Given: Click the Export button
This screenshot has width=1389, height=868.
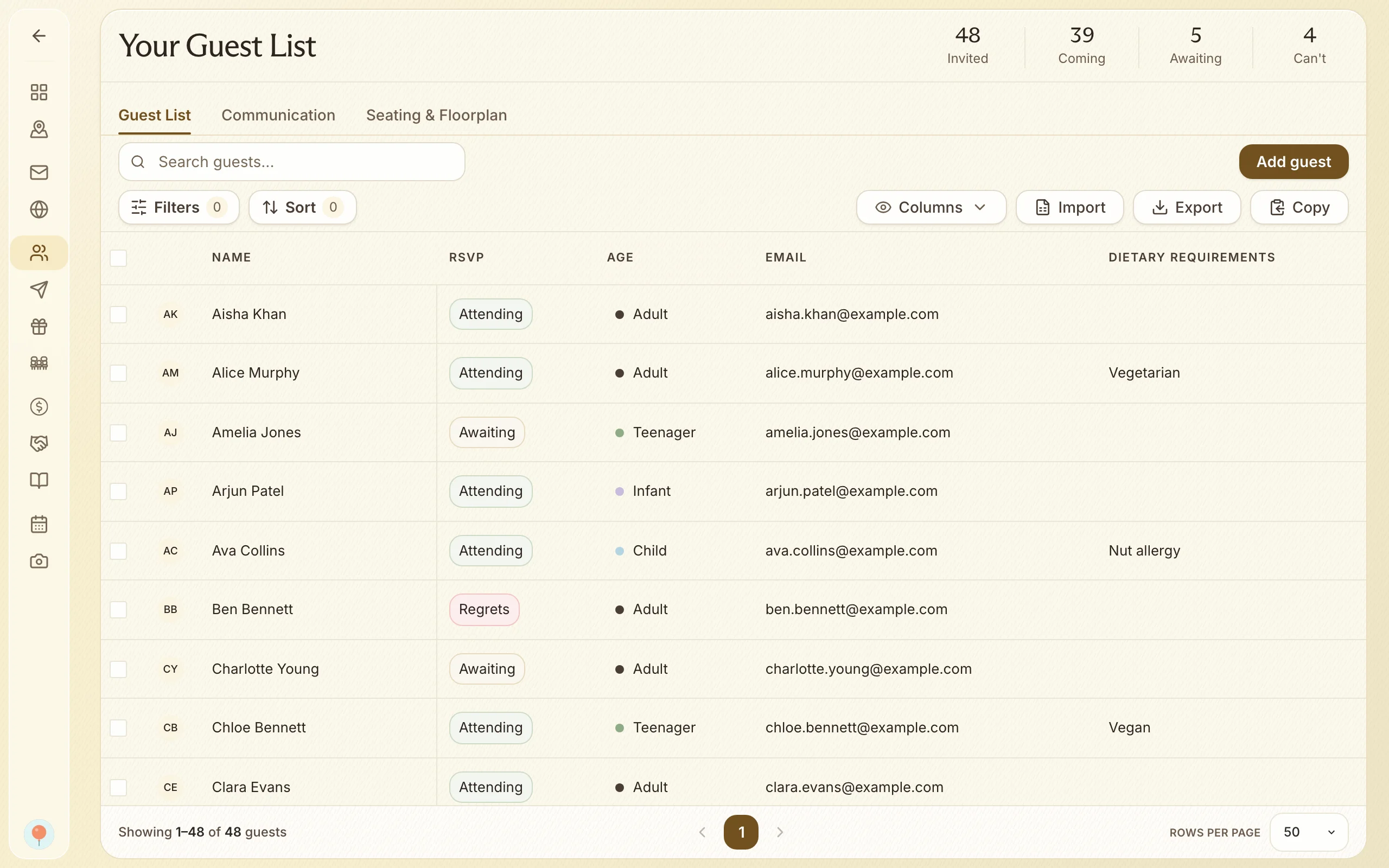Looking at the screenshot, I should click(1187, 207).
